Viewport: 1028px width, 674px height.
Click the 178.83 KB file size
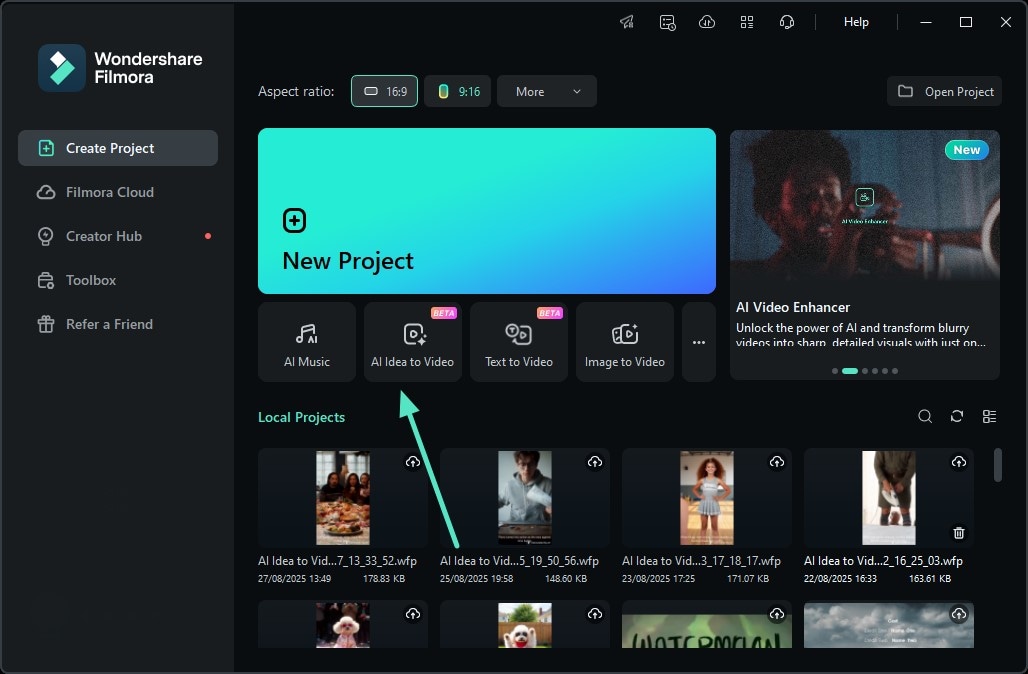(x=384, y=579)
